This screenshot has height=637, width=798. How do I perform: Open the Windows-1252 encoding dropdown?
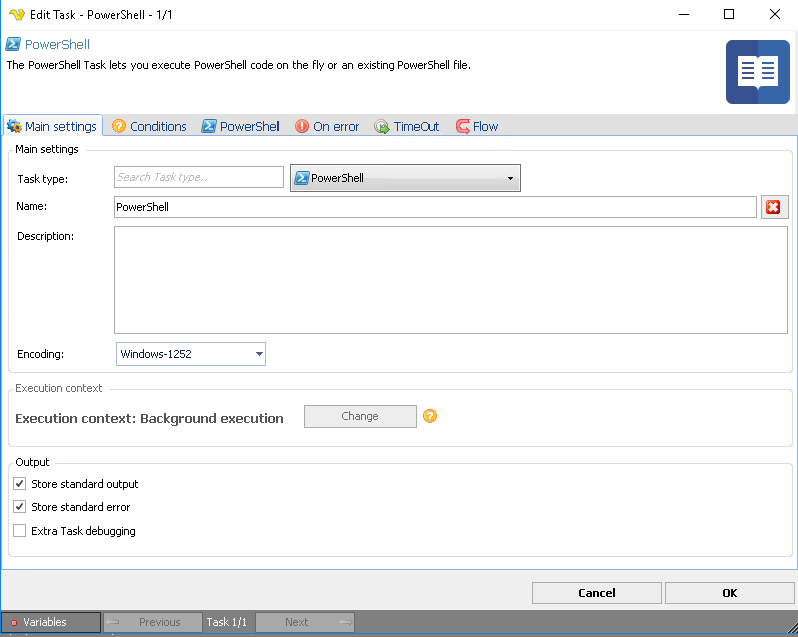(x=191, y=354)
